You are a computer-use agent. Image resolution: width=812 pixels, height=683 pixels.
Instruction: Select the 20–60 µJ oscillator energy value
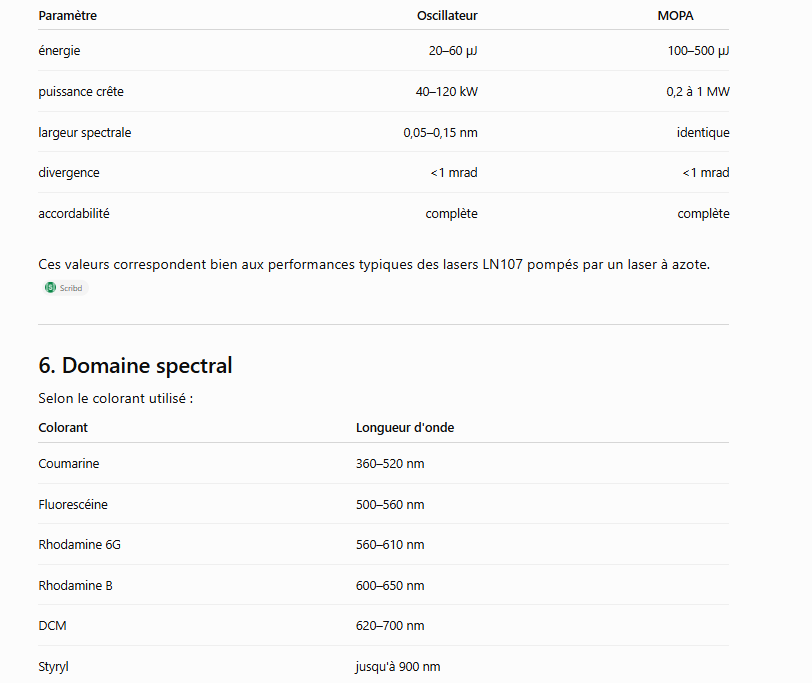pos(453,51)
